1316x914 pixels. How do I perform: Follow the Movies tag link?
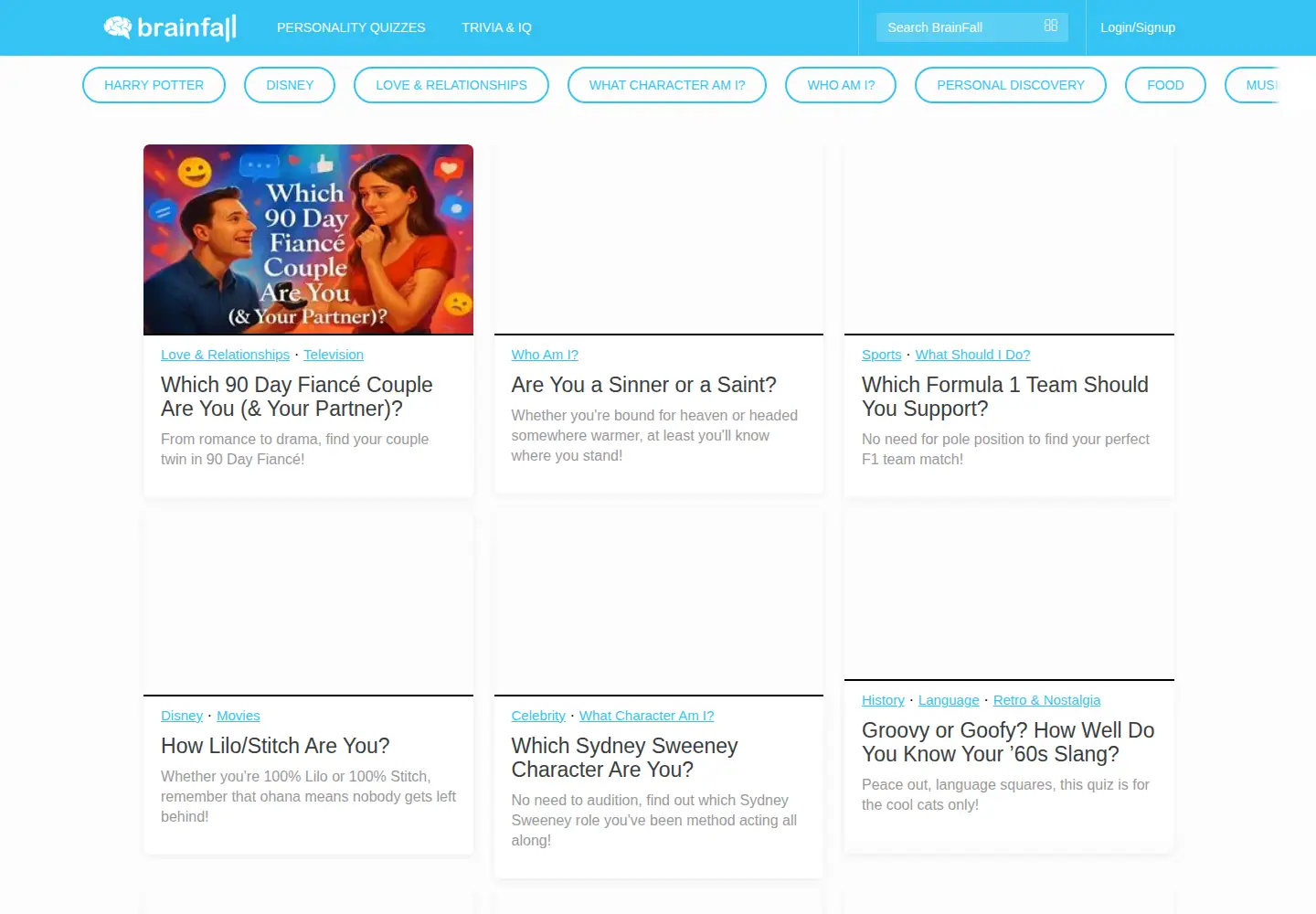[x=239, y=716]
